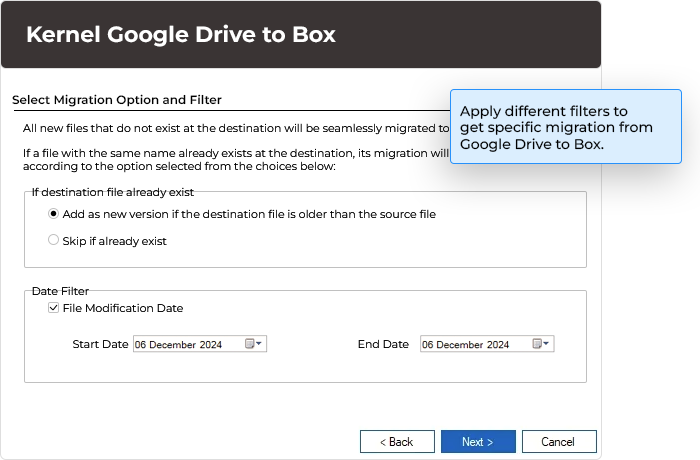700x460 pixels.
Task: Click 'If destination file already exist' label
Action: point(113,192)
